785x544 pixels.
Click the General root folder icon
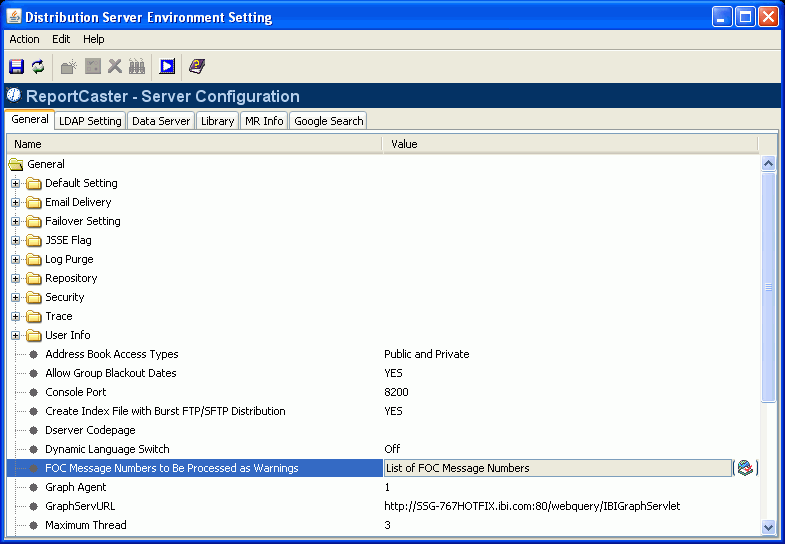coord(16,164)
